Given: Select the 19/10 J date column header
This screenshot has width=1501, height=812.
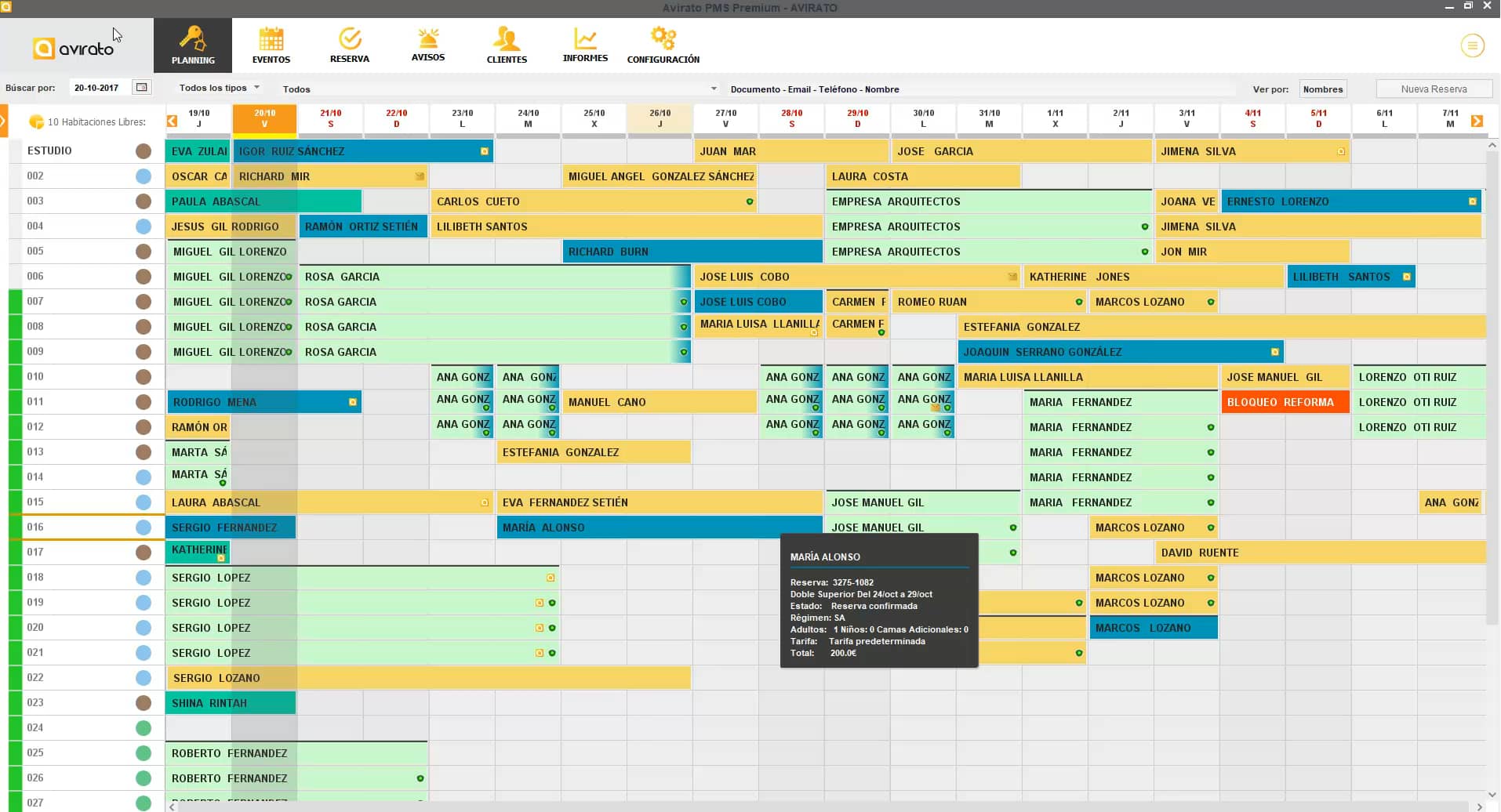Looking at the screenshot, I should pos(198,118).
